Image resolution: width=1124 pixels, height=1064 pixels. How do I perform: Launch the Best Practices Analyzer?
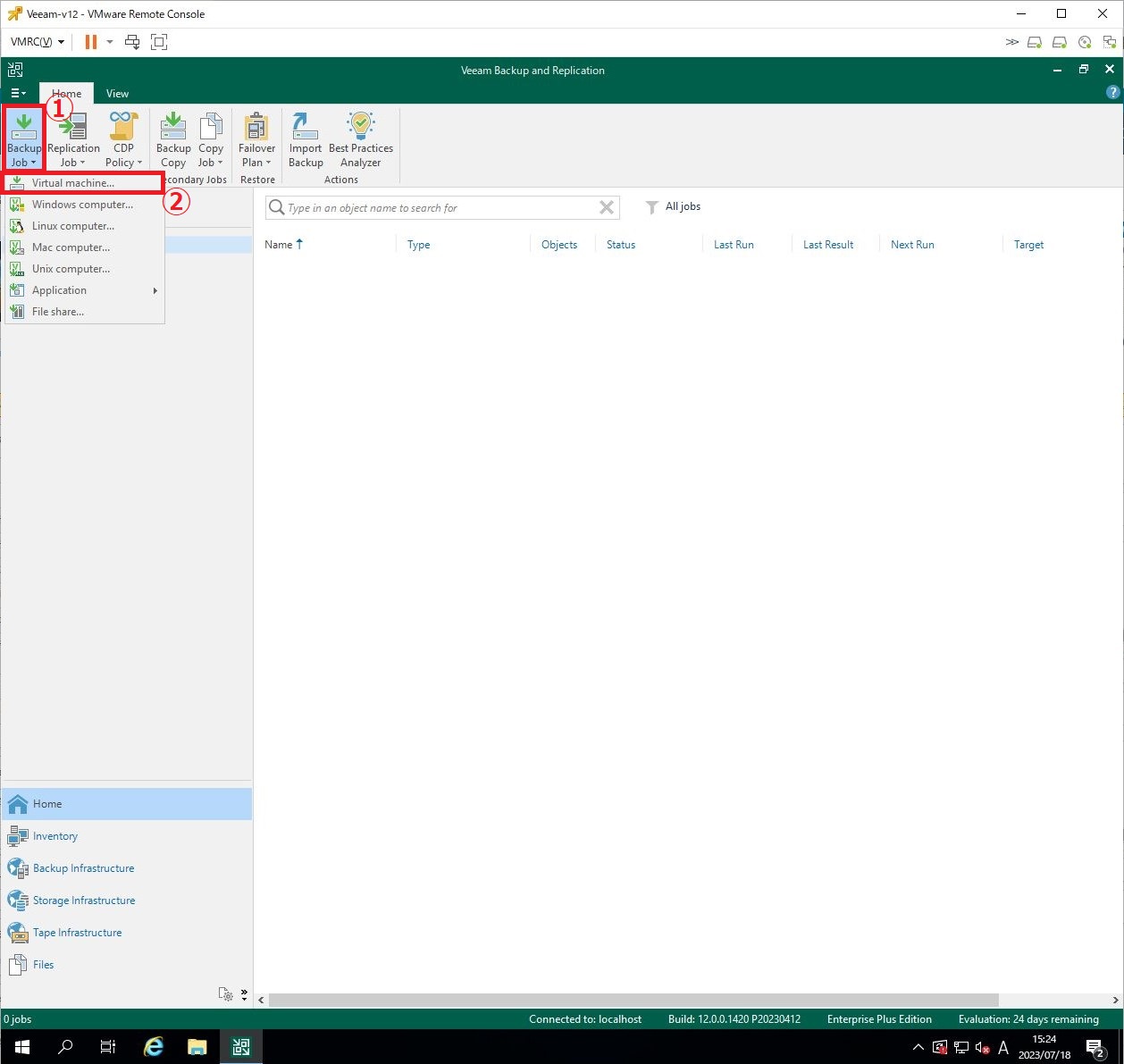[361, 139]
